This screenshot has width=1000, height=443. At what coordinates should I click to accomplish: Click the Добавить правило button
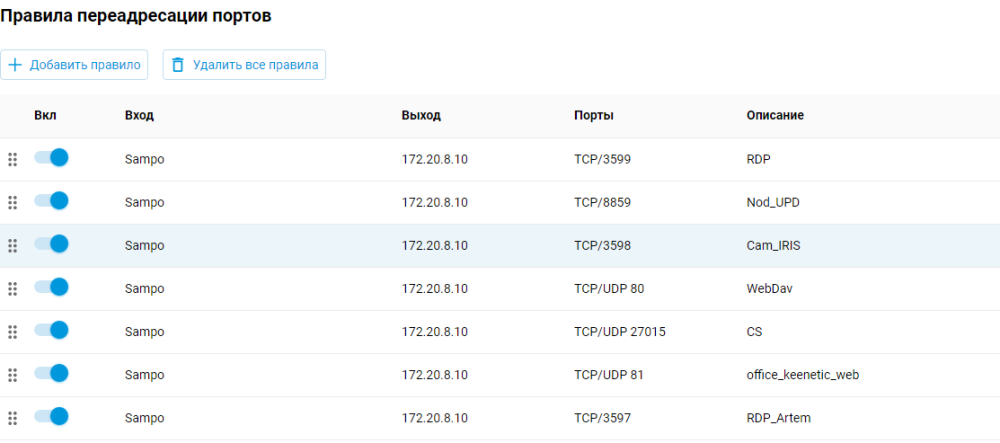[75, 65]
